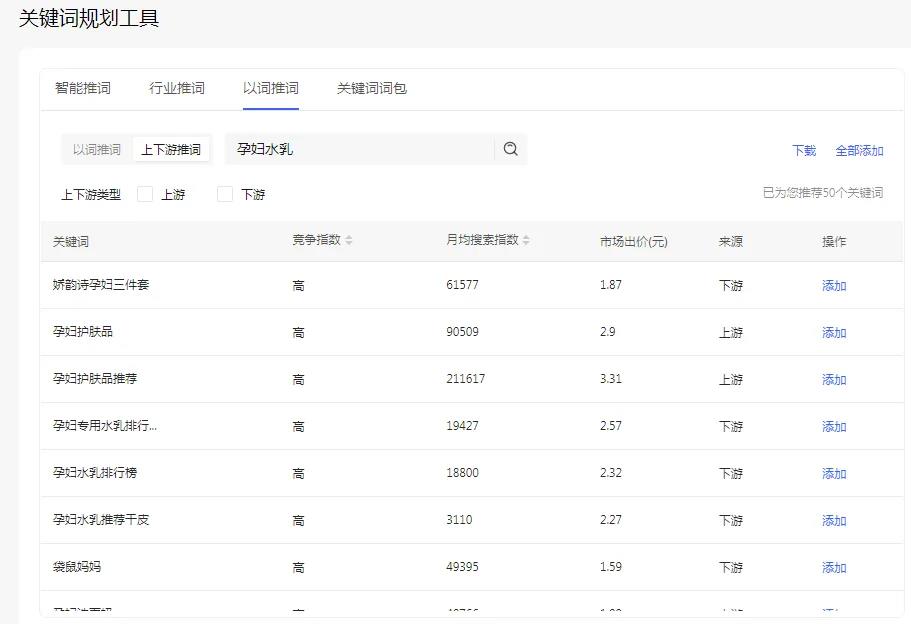Select the 上下游推词 mode button
The image size is (911, 624).
tap(172, 148)
